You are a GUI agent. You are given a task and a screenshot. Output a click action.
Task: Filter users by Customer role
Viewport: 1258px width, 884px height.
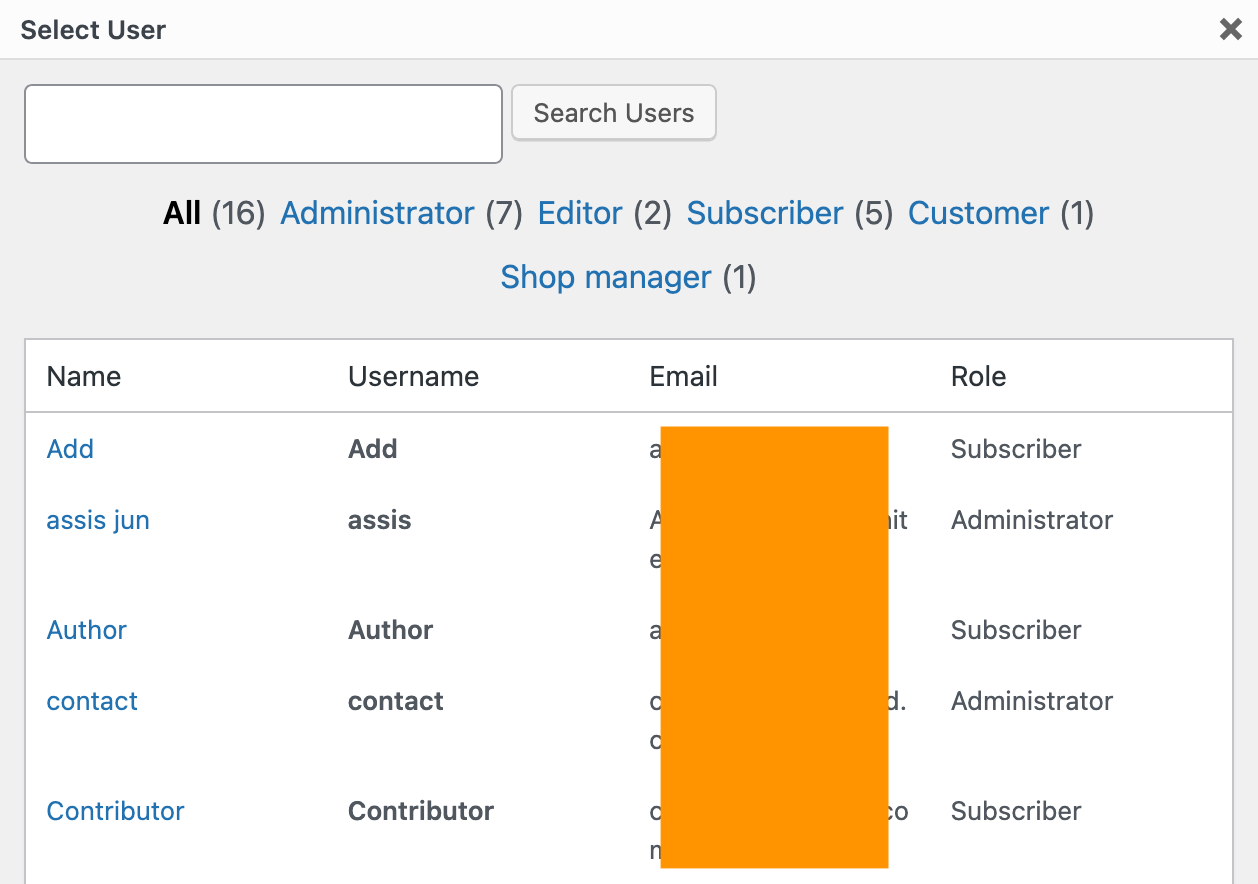(978, 213)
